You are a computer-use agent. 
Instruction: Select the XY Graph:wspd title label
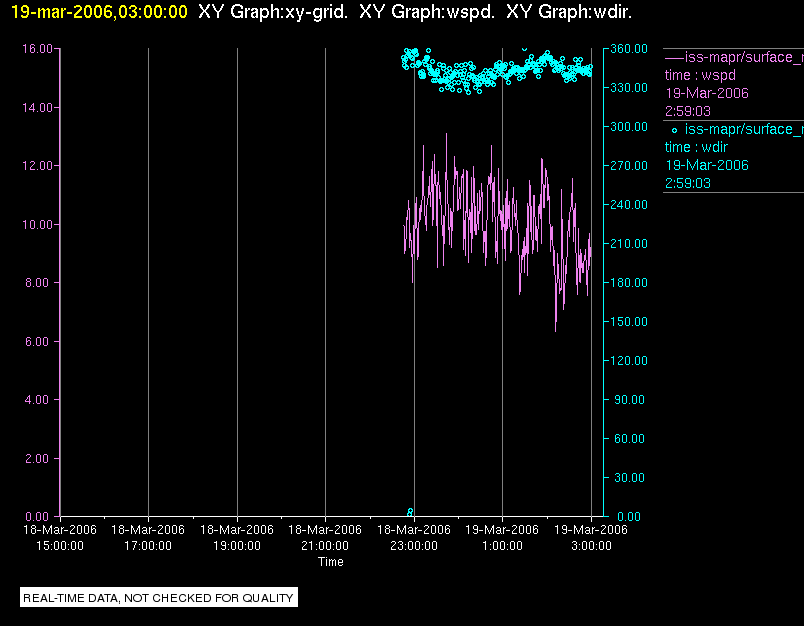click(x=427, y=12)
